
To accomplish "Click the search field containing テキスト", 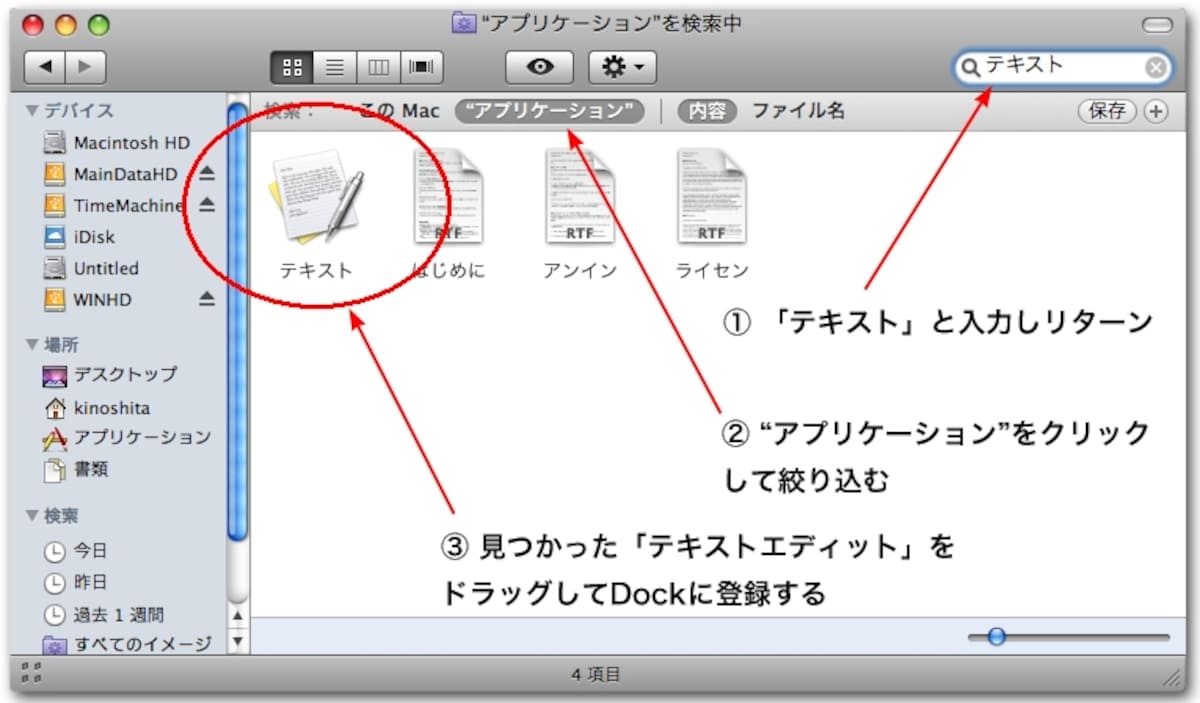I will 1062,67.
